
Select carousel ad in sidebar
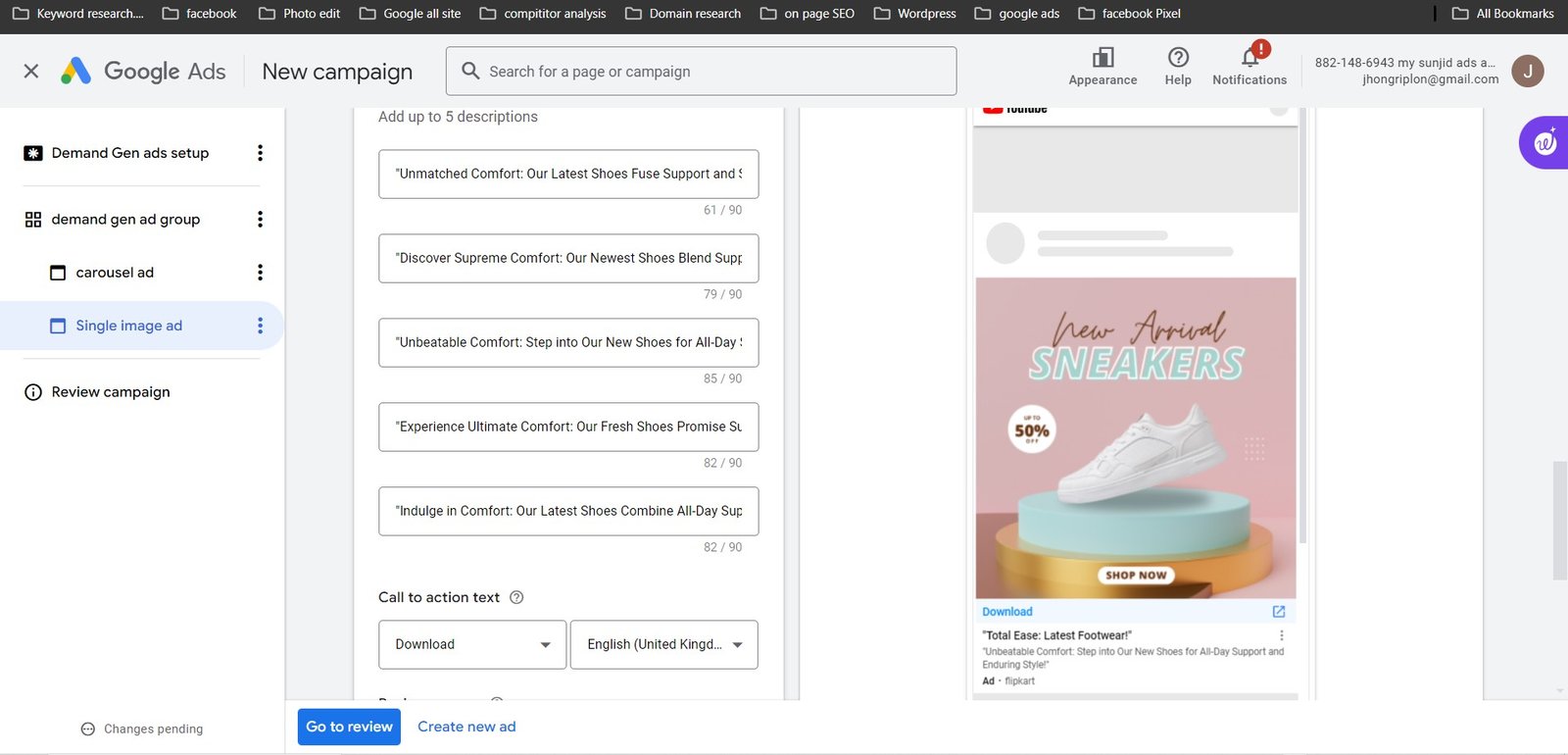tap(115, 273)
